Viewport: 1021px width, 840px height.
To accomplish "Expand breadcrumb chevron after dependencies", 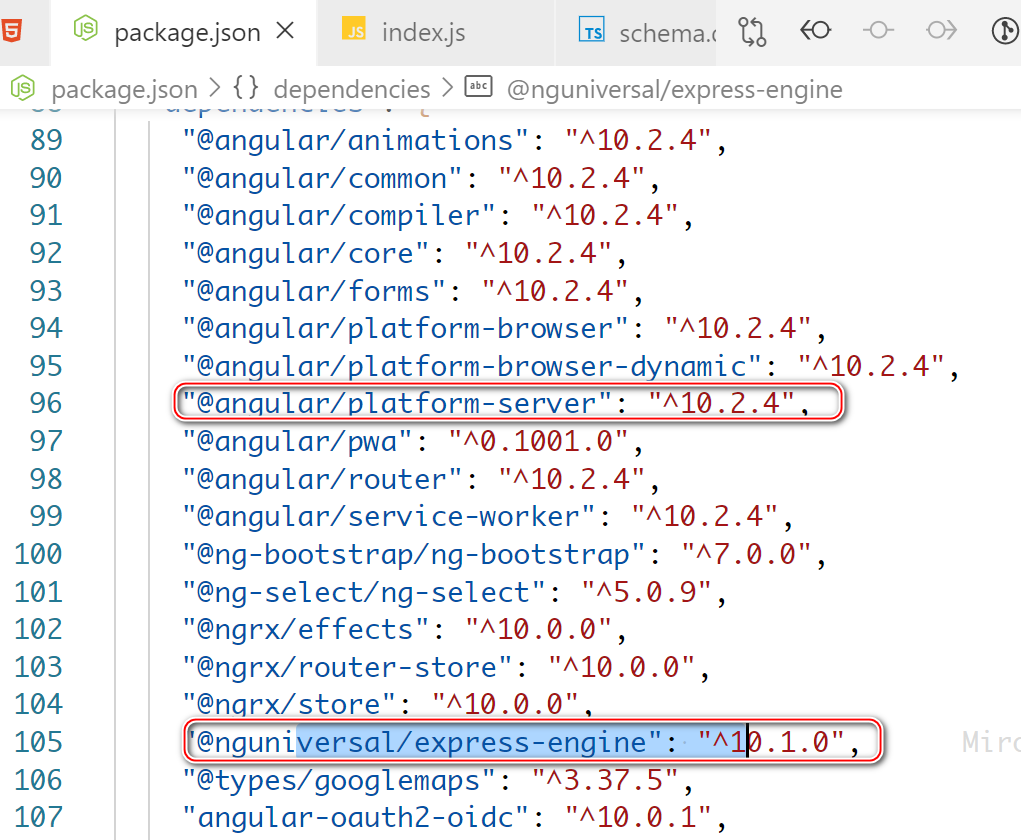I will click(447, 87).
